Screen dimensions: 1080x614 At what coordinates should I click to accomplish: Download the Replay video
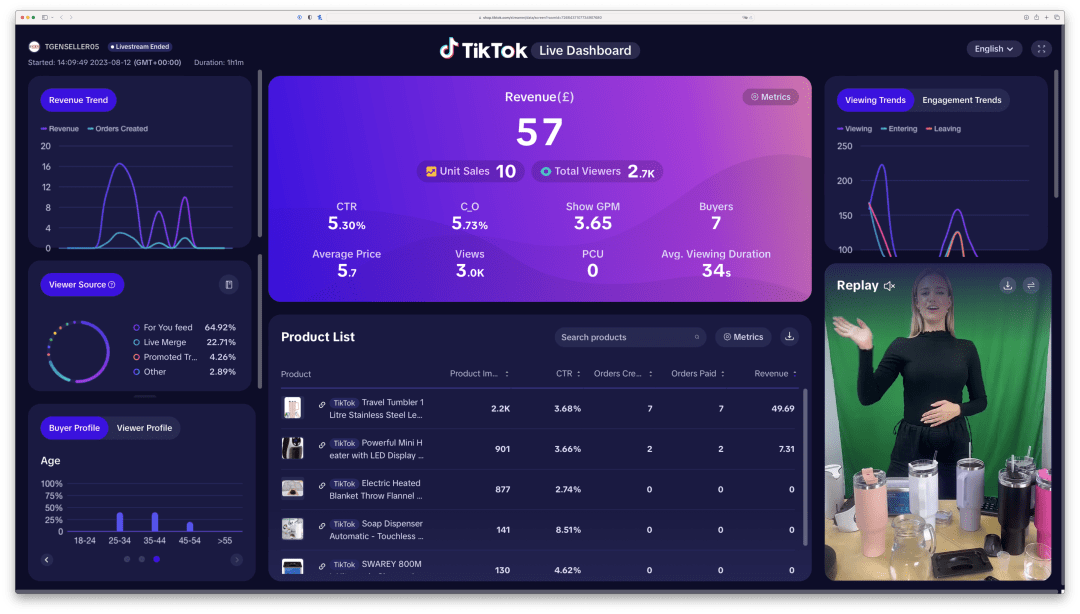click(1008, 285)
